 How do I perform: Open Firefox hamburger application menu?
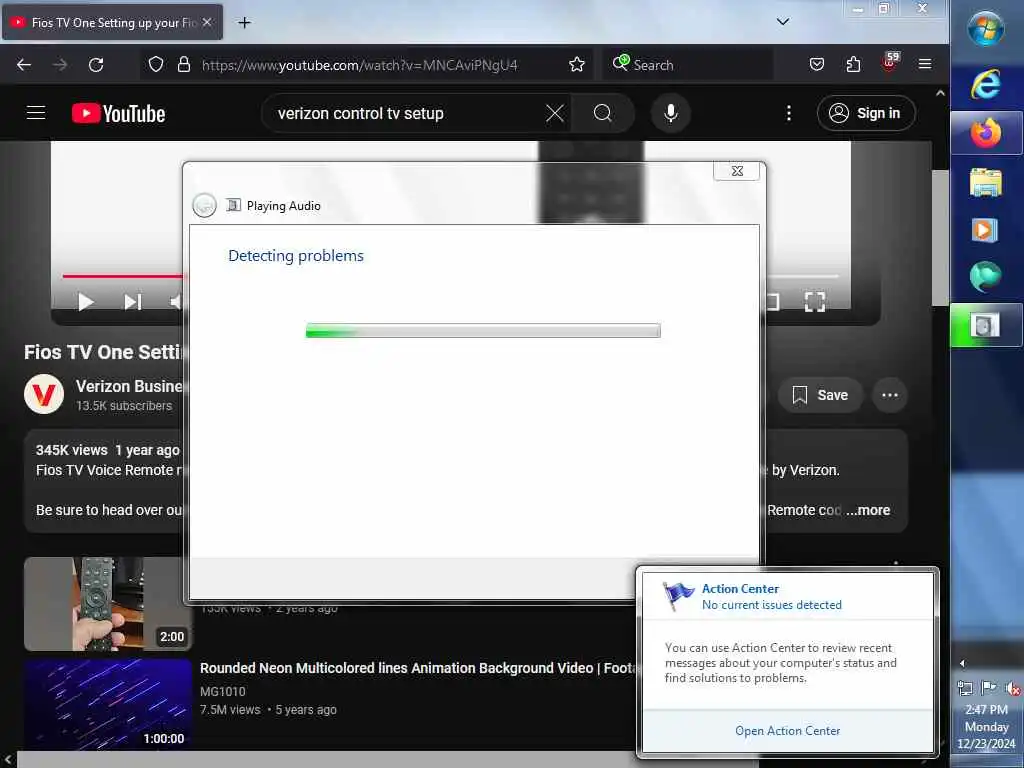coord(925,64)
